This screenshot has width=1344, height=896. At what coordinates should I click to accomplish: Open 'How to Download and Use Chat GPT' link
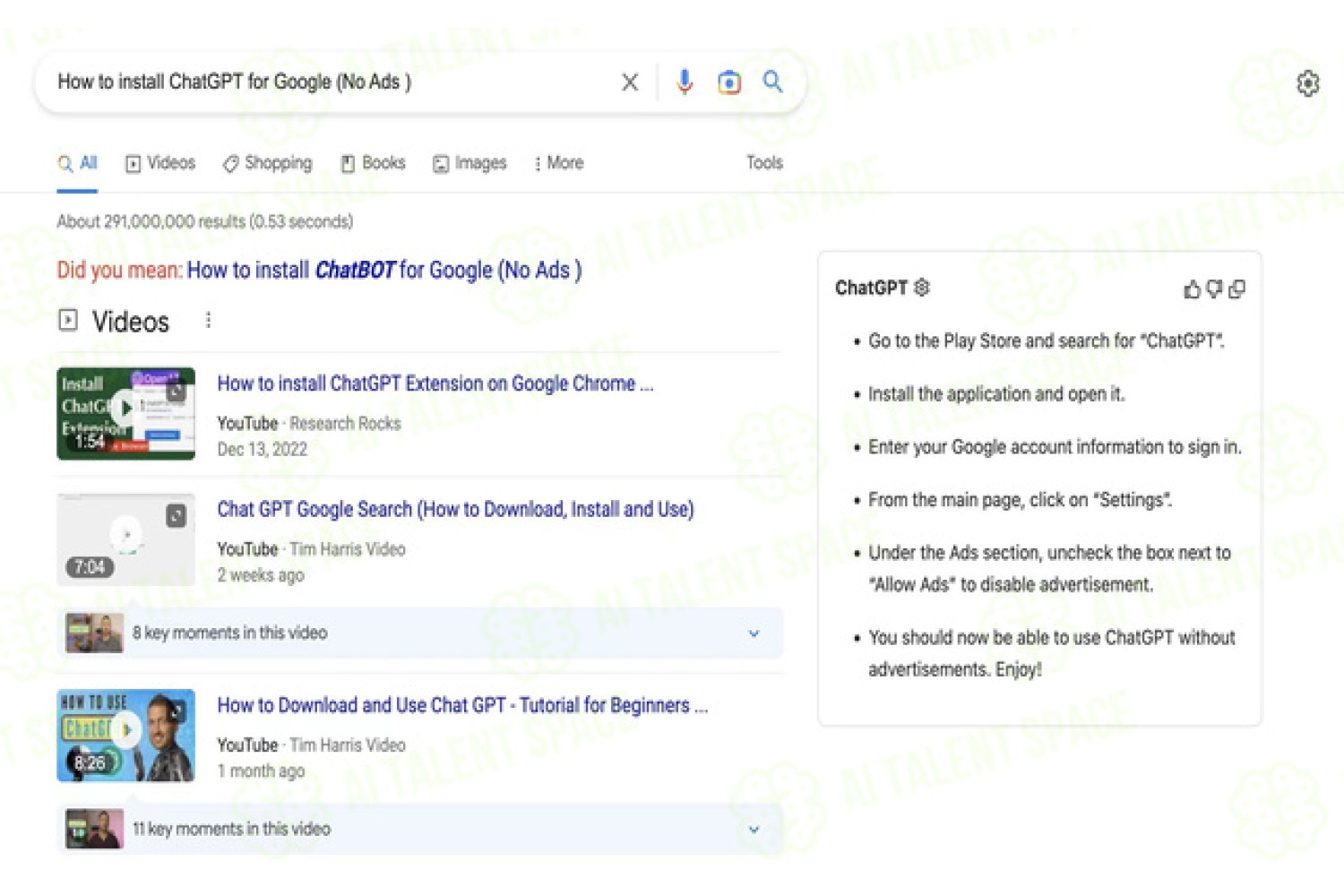(462, 705)
